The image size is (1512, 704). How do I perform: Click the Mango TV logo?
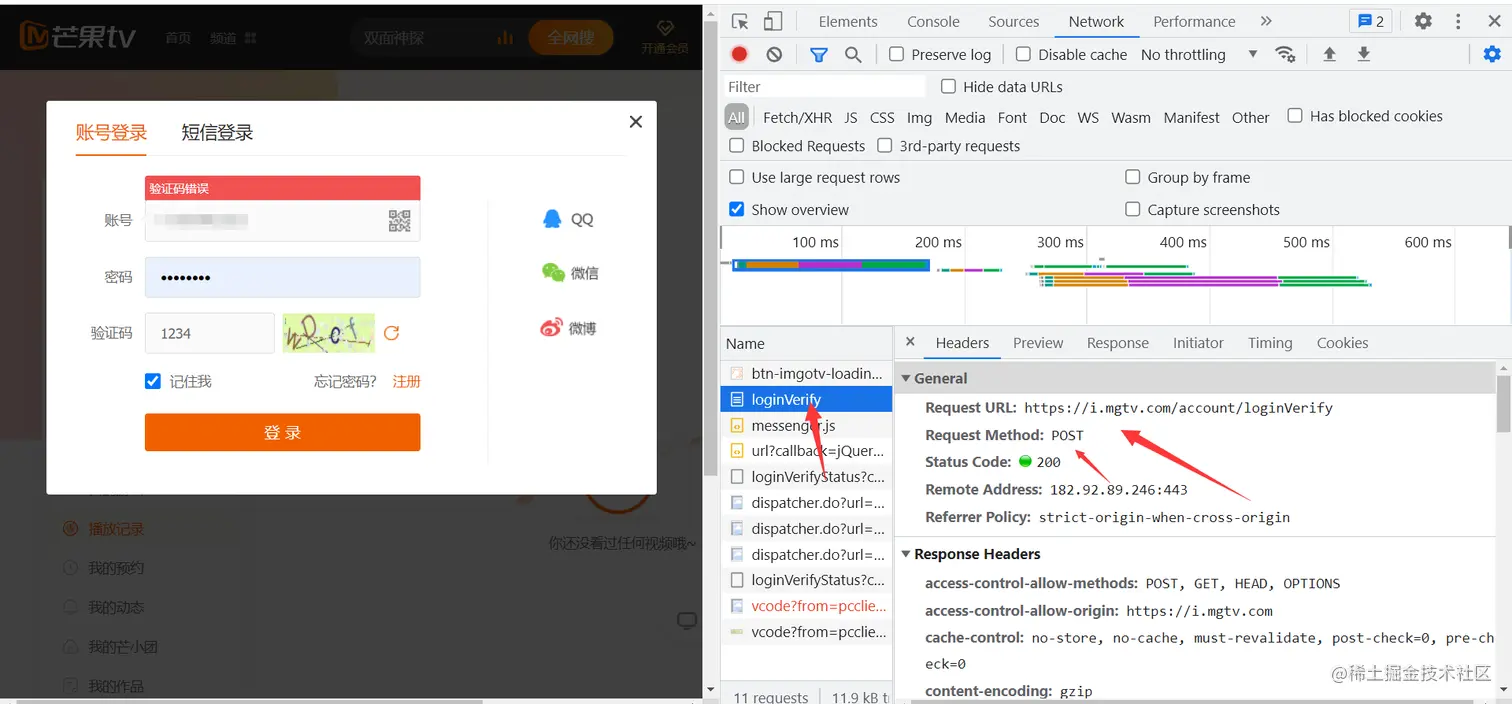coord(78,37)
